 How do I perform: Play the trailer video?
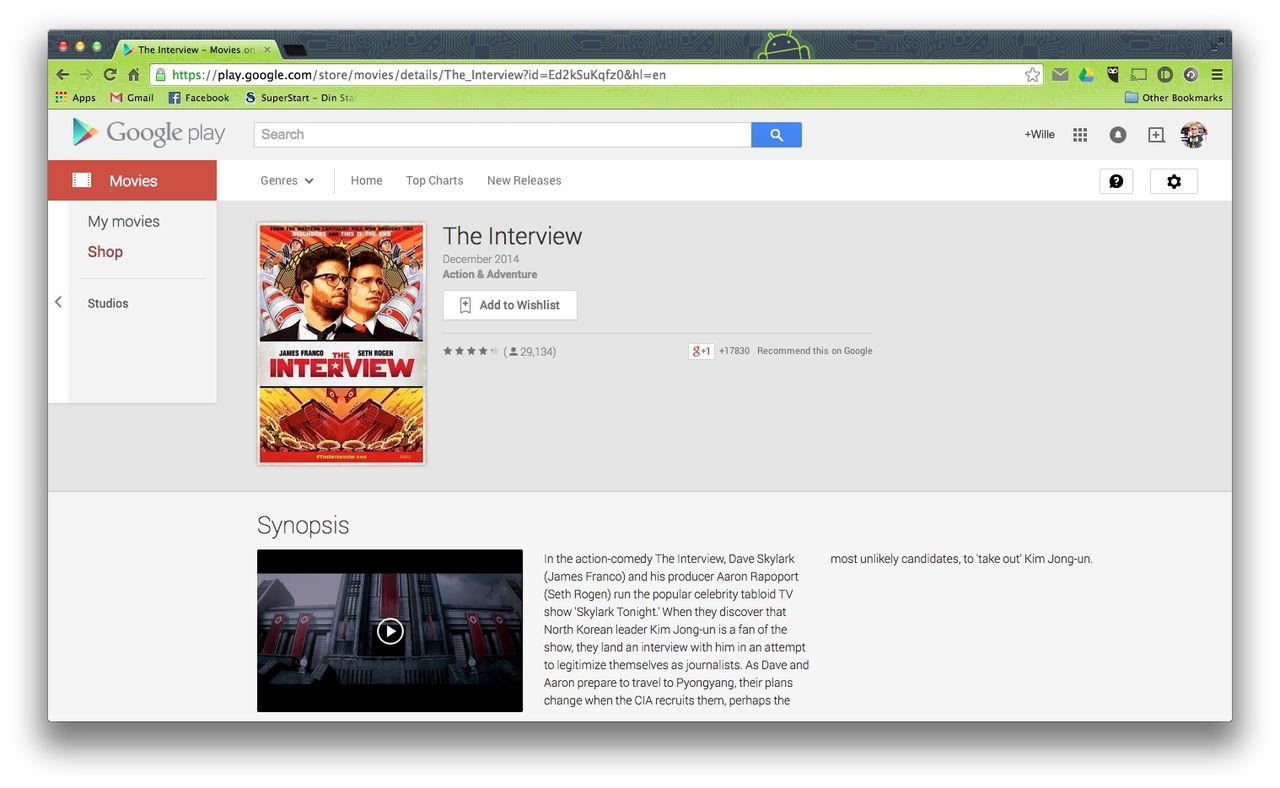[x=390, y=631]
